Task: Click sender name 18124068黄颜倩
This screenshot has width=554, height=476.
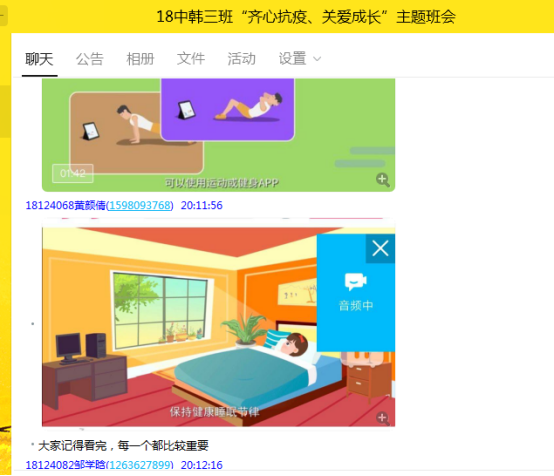Action: pyautogui.click(x=65, y=205)
